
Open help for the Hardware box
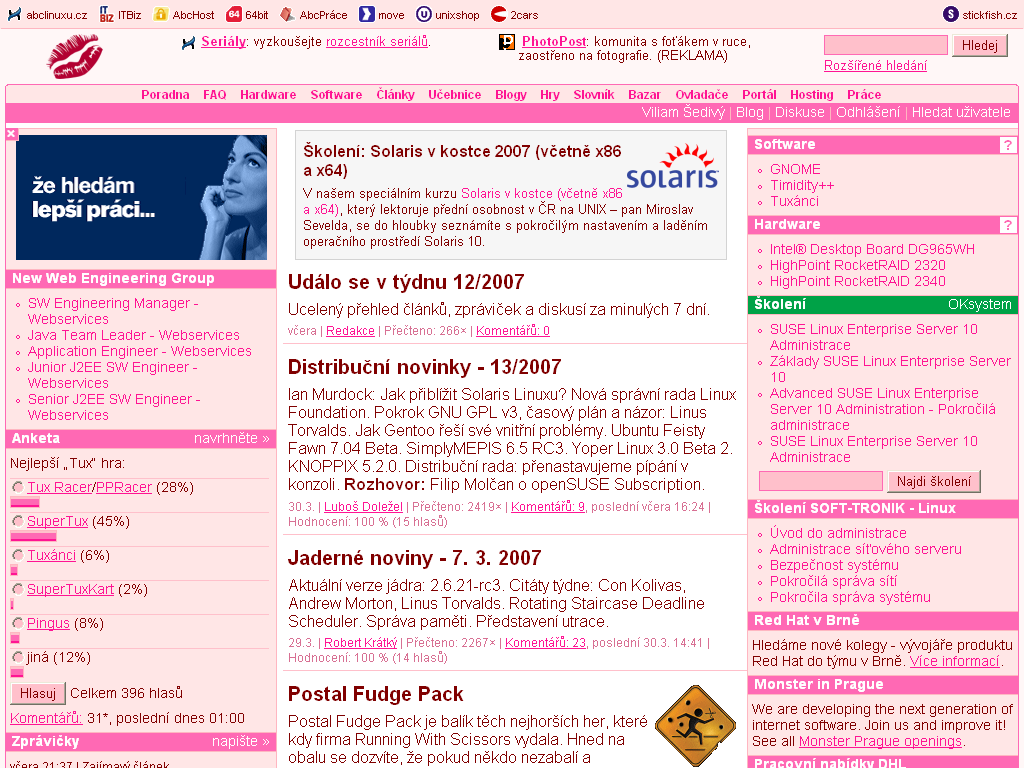[1008, 225]
